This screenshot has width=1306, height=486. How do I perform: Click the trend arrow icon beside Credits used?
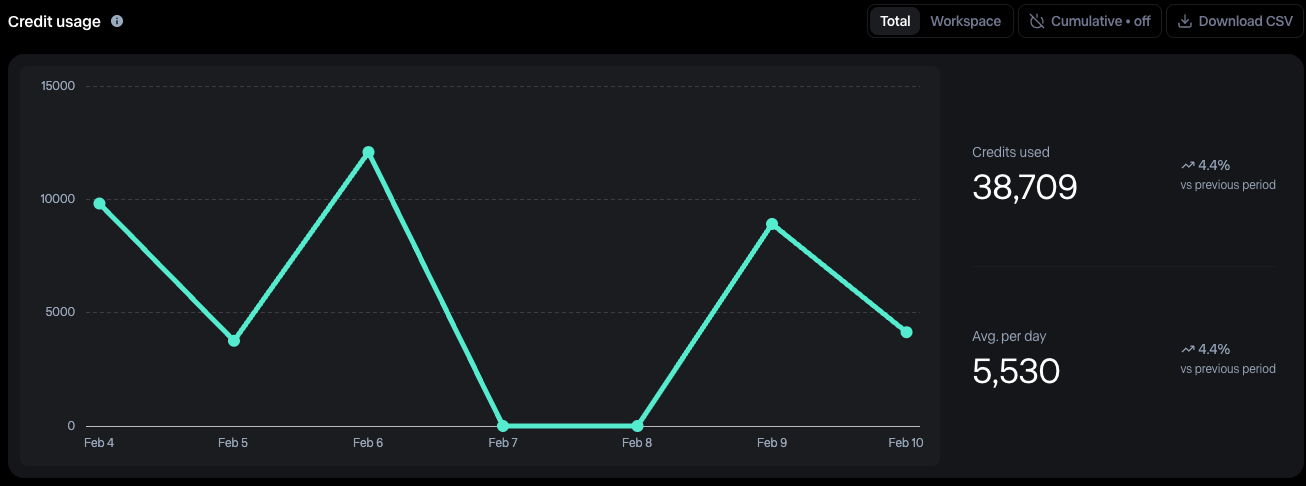point(1187,166)
